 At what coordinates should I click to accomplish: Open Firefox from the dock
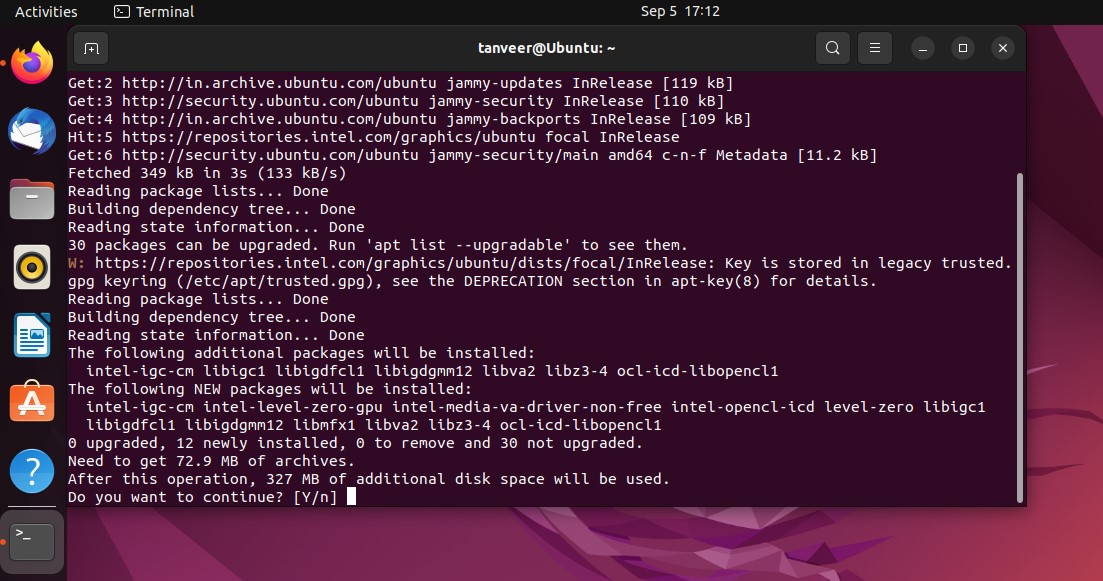pyautogui.click(x=31, y=62)
